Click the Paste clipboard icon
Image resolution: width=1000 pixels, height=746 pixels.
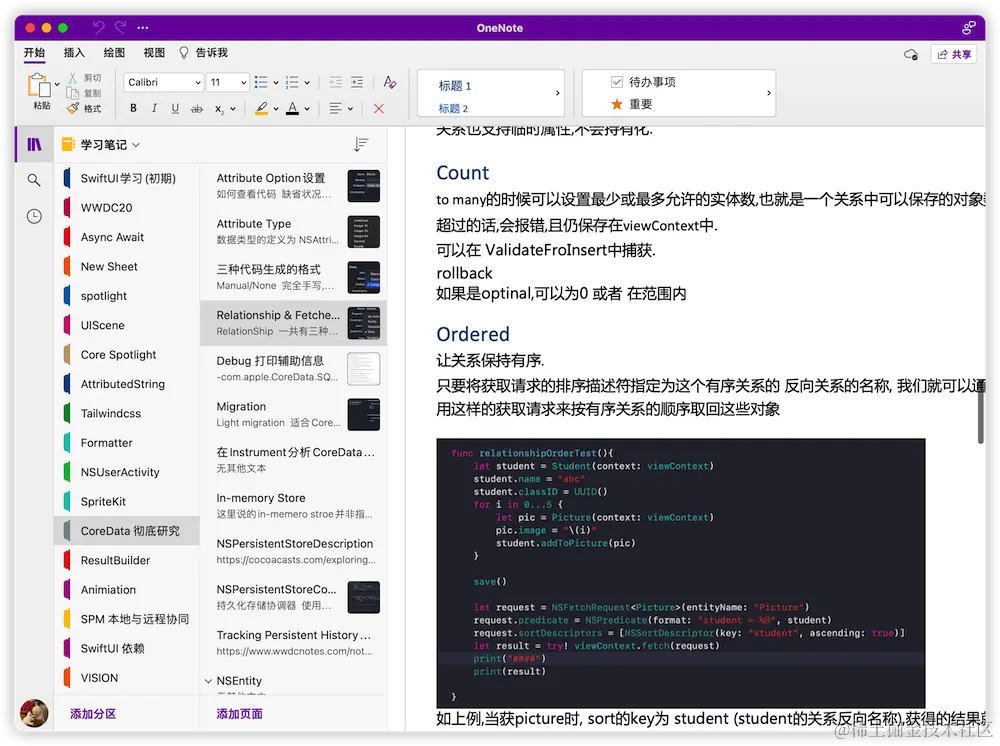[38, 85]
